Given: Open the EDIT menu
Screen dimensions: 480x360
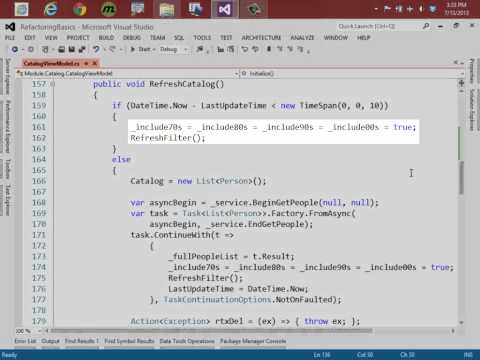Looking at the screenshot, I should point(30,38).
